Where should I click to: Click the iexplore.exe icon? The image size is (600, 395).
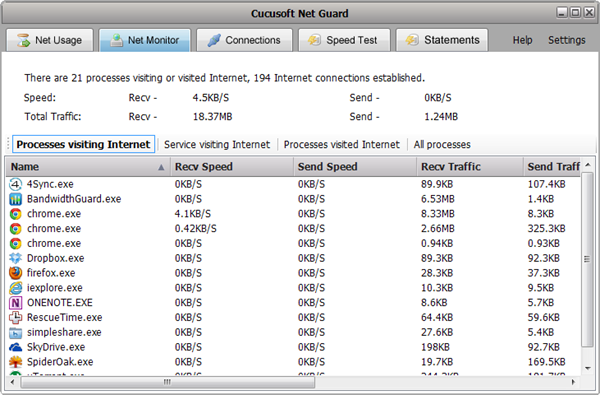pos(15,288)
